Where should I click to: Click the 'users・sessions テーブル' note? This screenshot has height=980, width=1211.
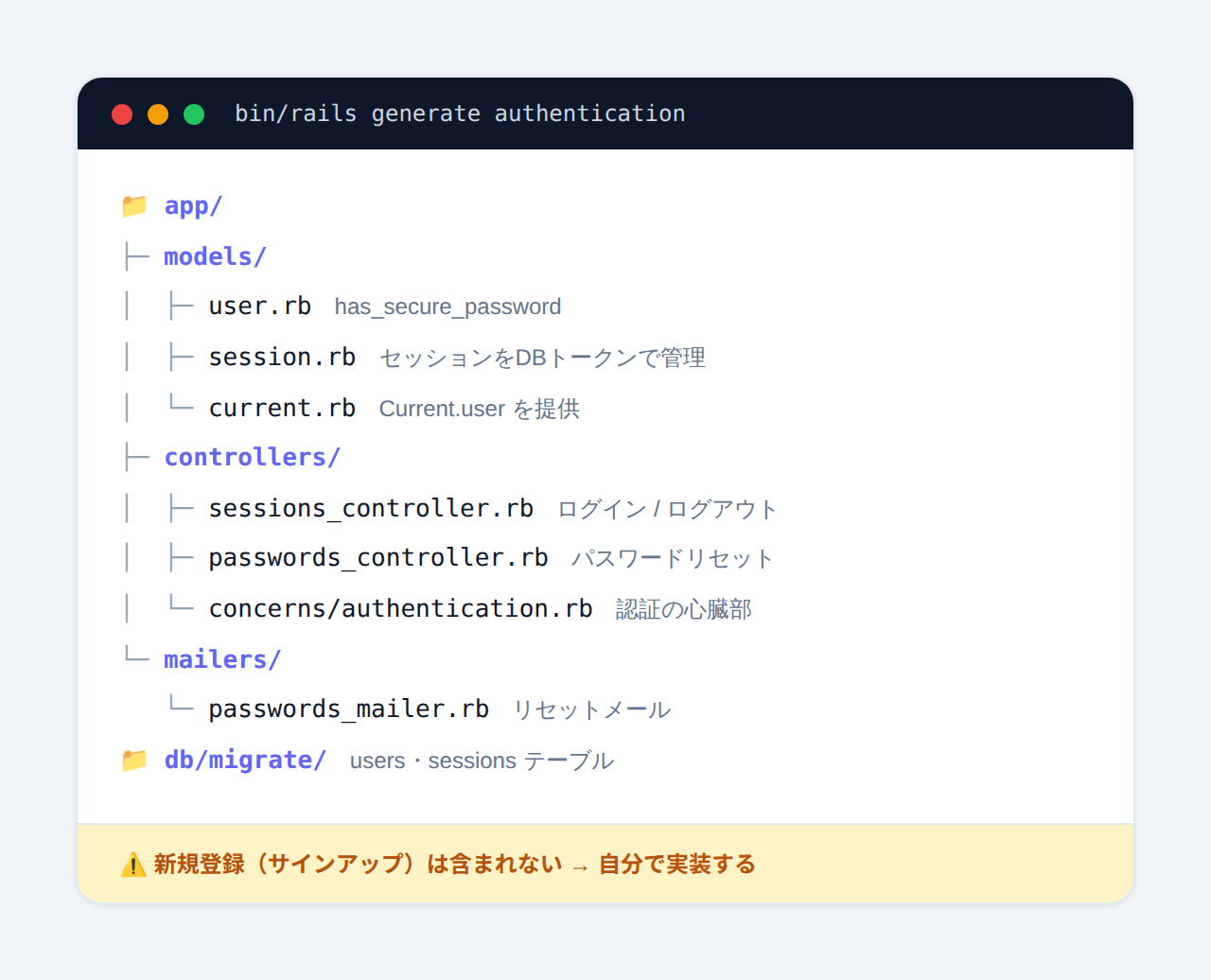pos(483,761)
